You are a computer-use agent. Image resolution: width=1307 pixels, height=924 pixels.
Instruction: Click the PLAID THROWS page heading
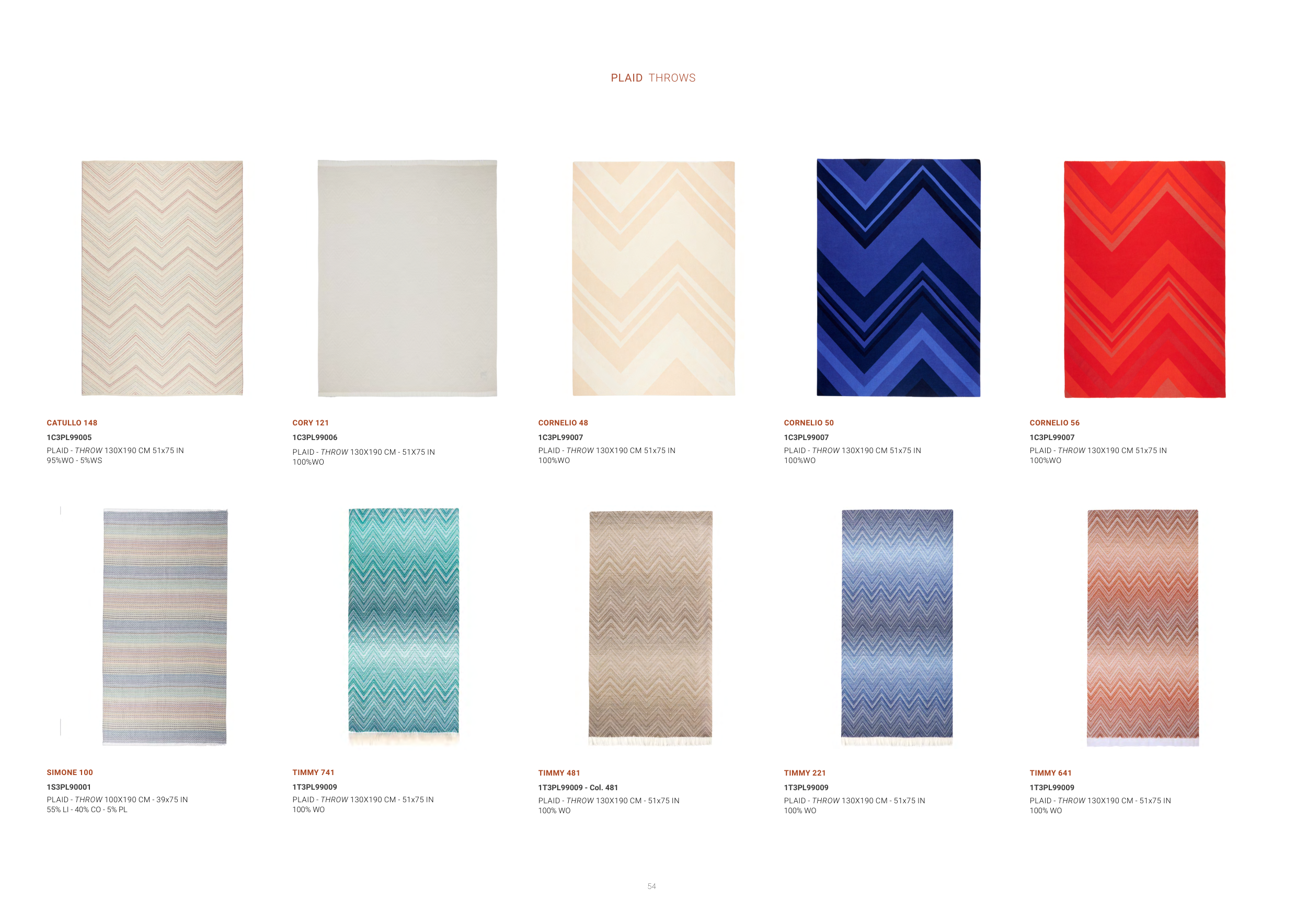click(x=653, y=78)
